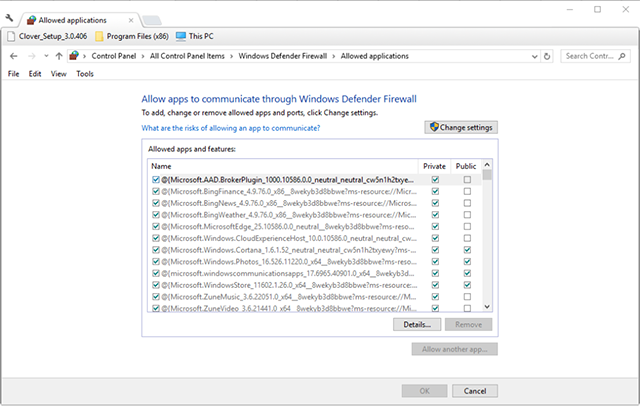Click the OK button
This screenshot has height=406, width=640.
tap(424, 391)
